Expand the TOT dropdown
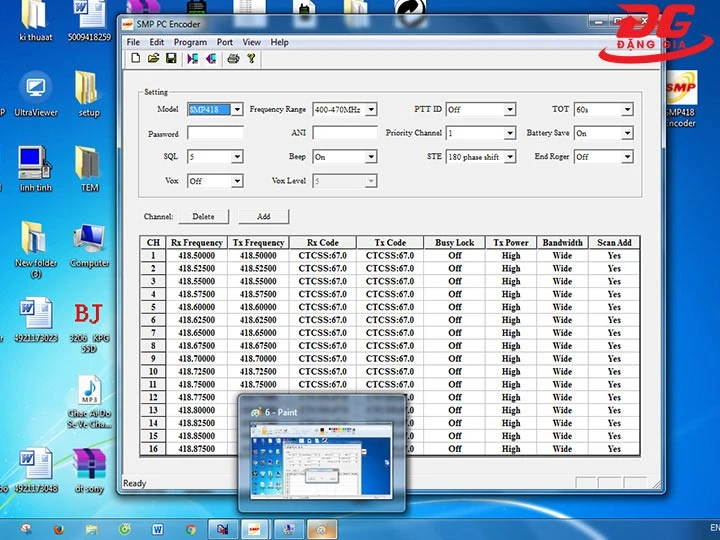 coord(627,109)
